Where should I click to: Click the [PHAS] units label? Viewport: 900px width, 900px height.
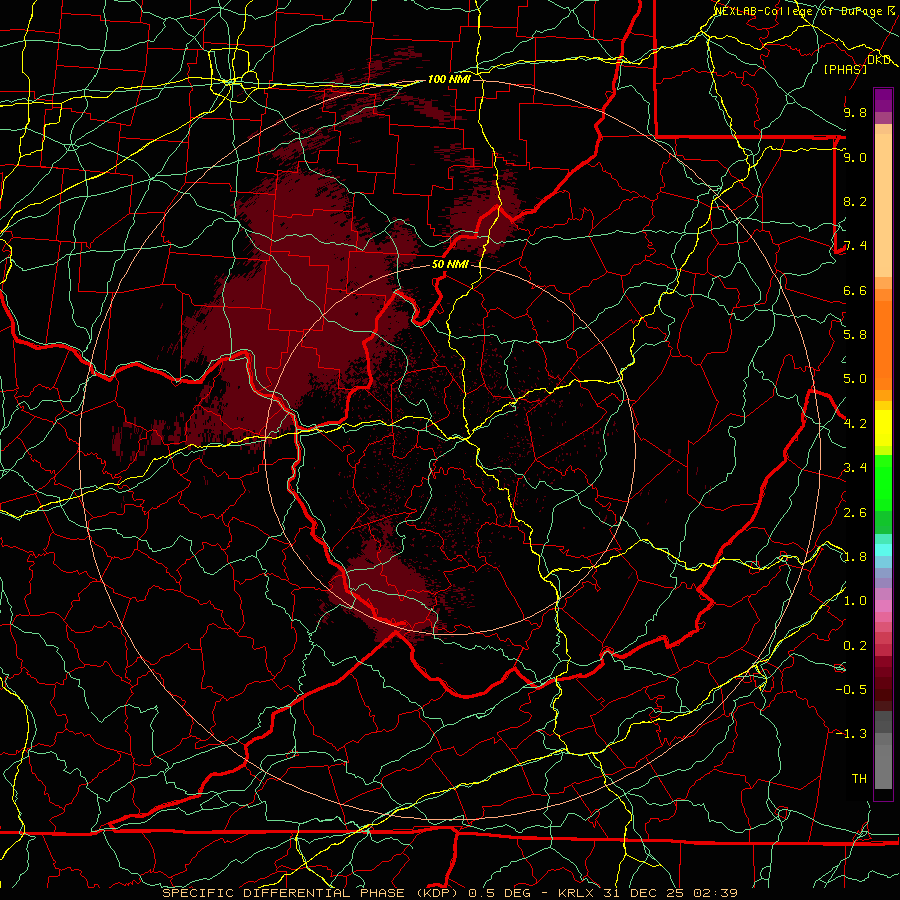coord(845,69)
